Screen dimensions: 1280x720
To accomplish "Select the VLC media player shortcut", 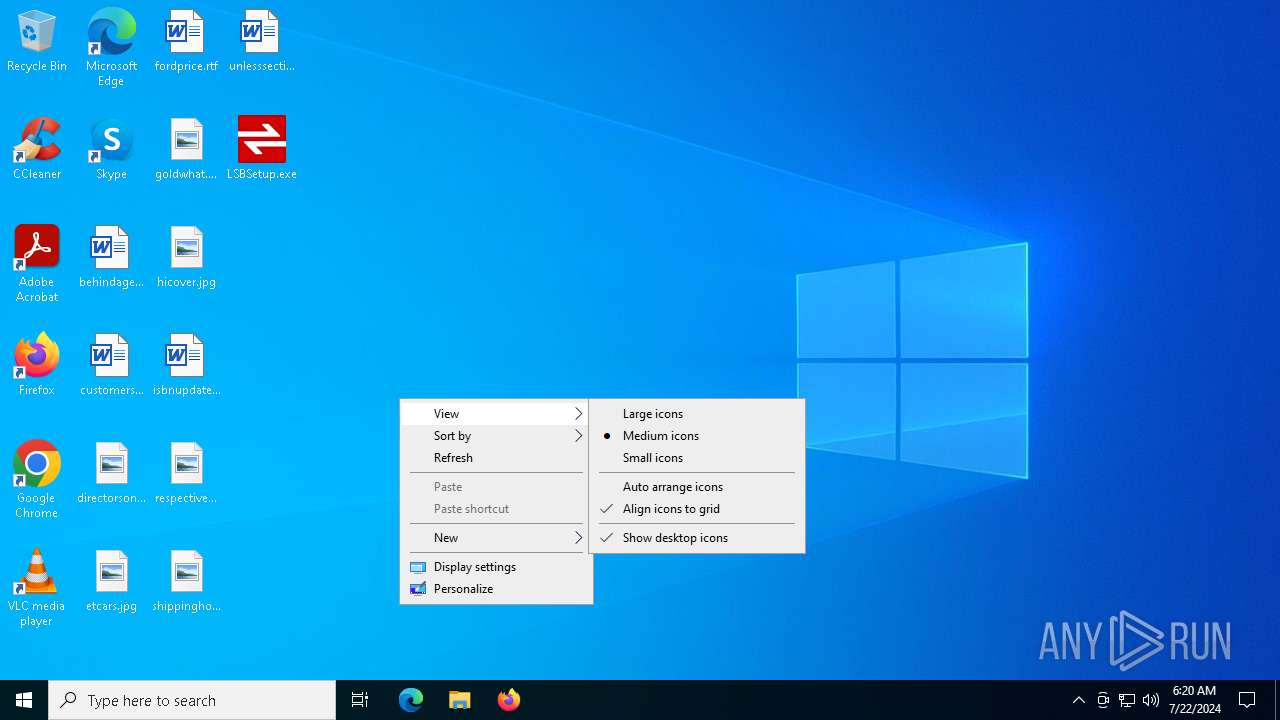I will tap(37, 587).
